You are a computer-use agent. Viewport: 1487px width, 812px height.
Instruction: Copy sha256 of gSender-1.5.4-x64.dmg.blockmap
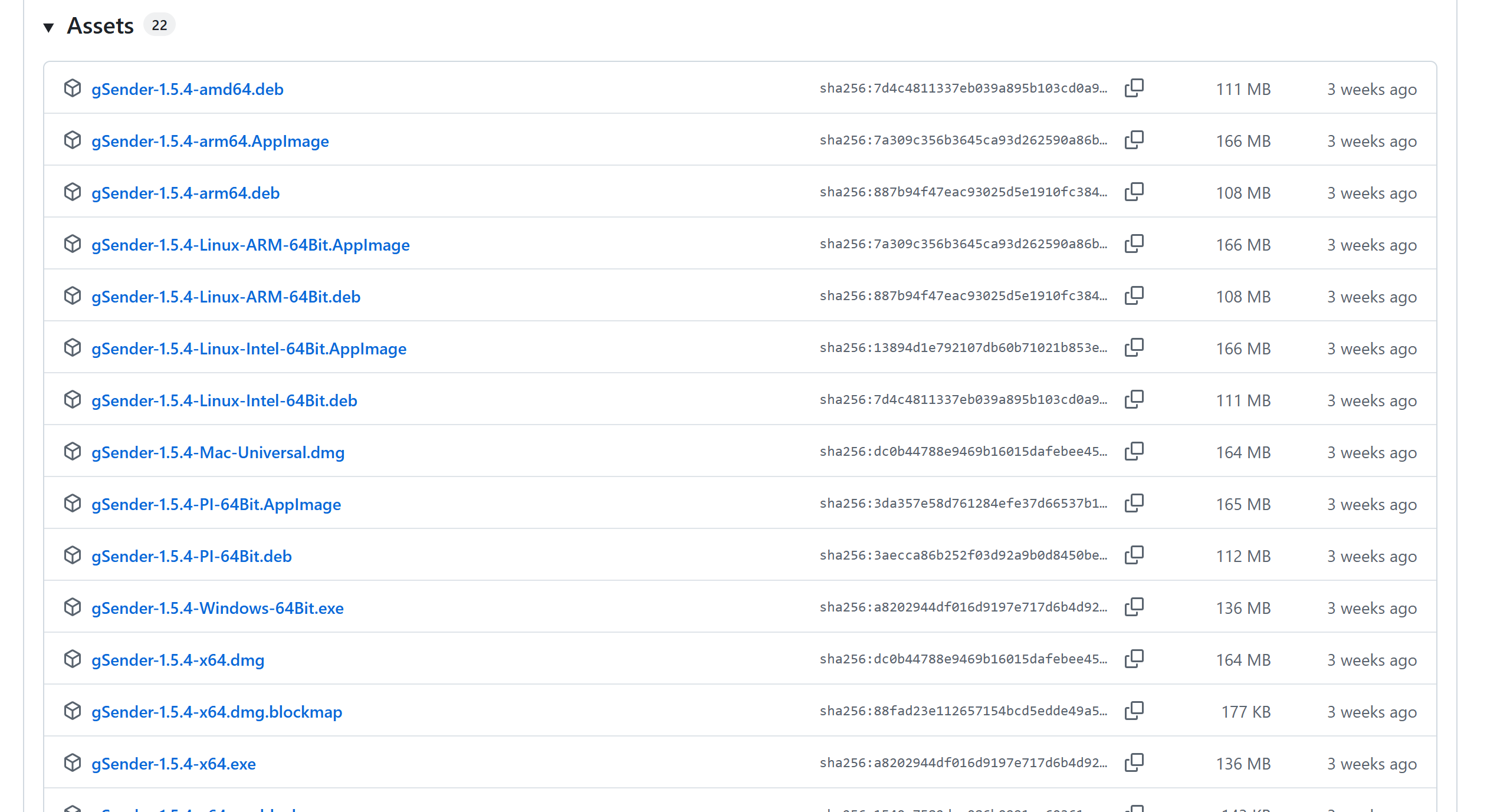point(1134,711)
